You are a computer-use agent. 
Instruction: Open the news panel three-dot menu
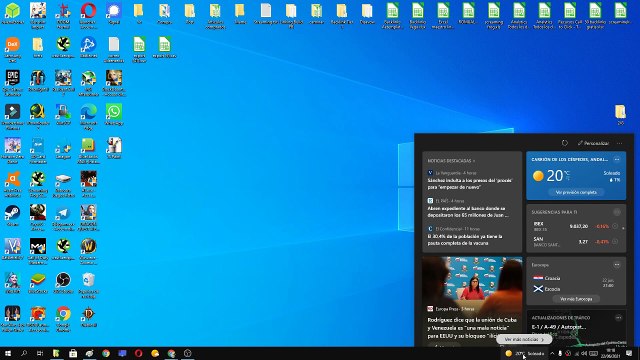coord(620,143)
